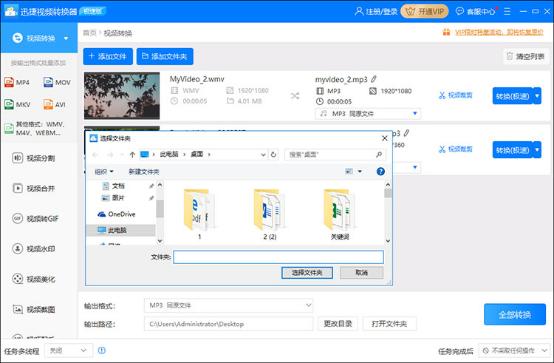Open the 视频水印 watermark tool
This screenshot has width=554, height=363.
34,249
